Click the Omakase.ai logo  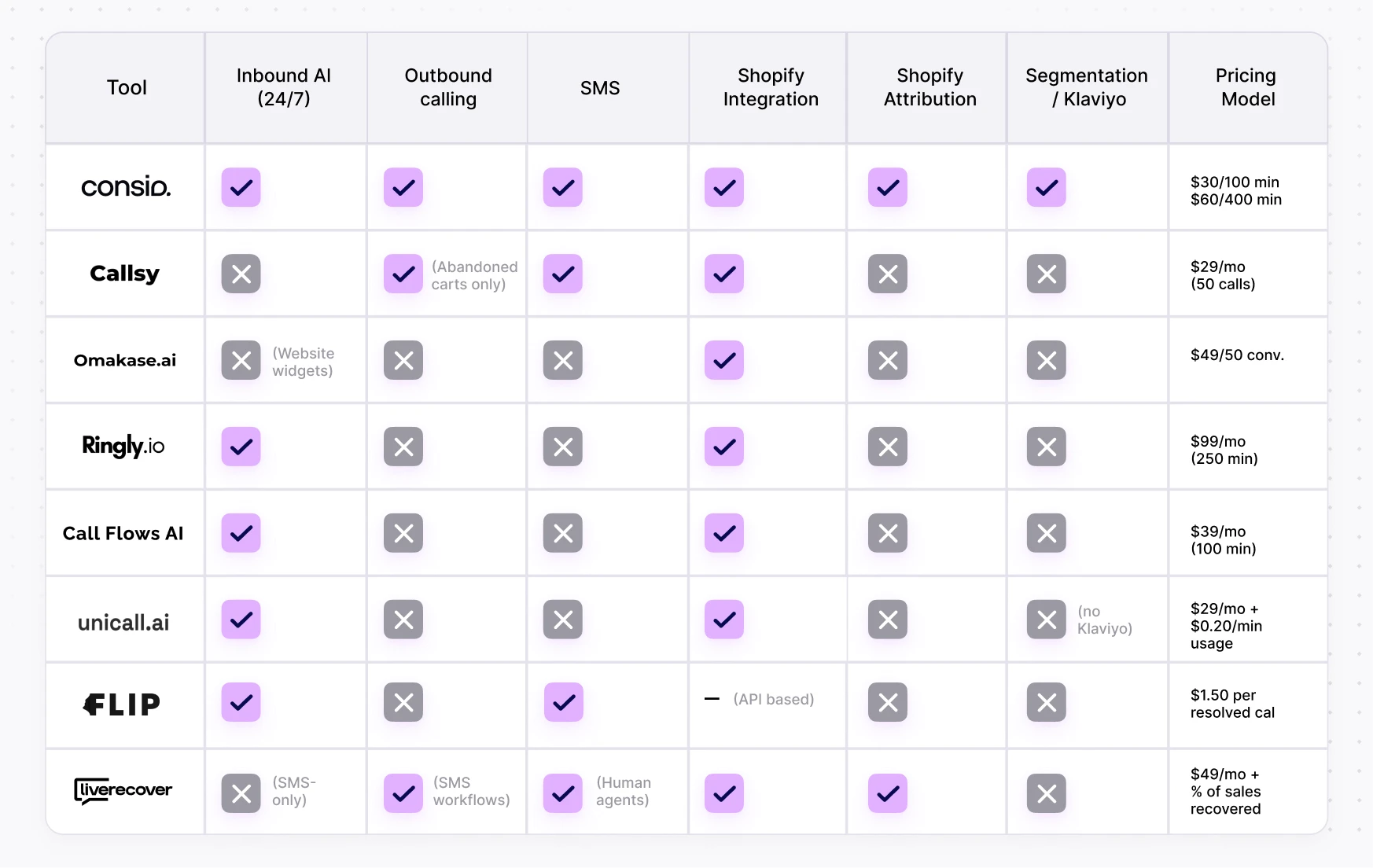click(125, 360)
